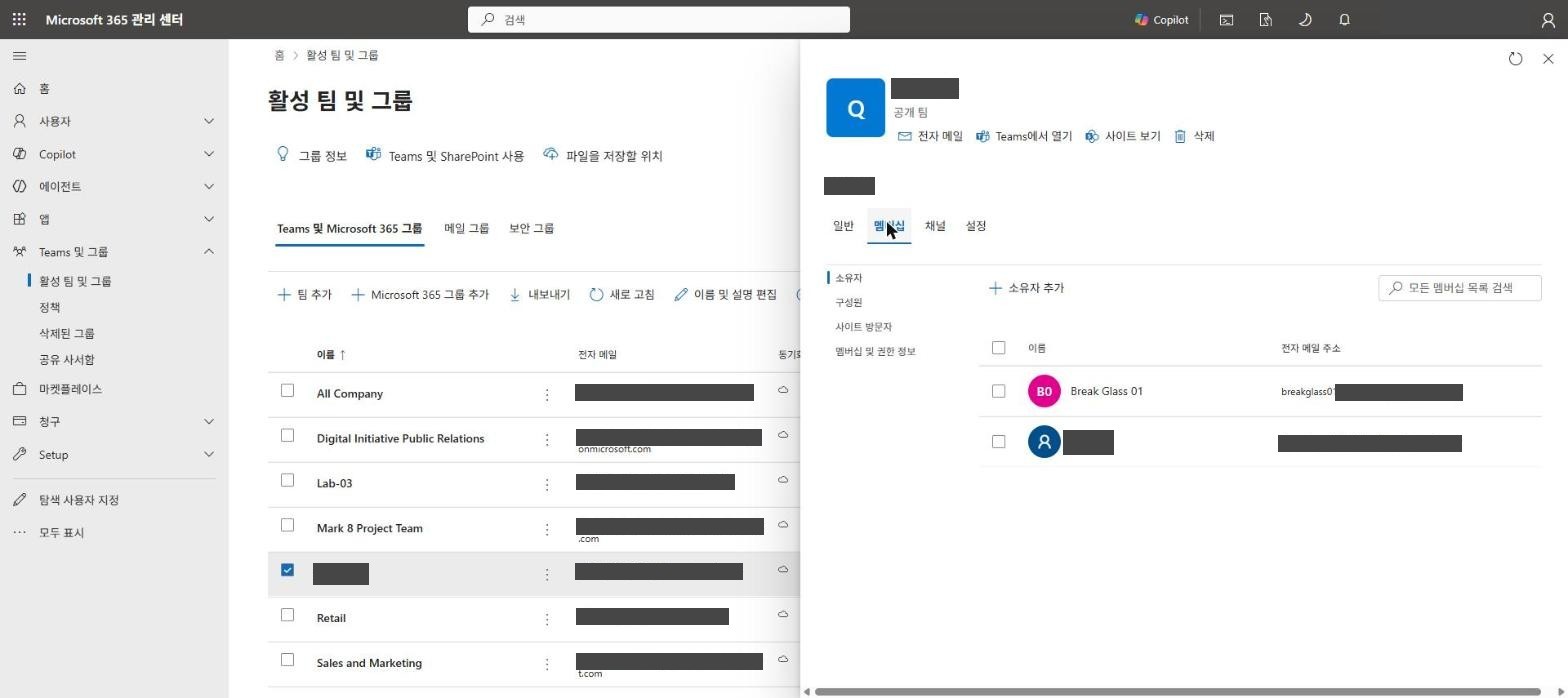Viewport: 1568px width, 698px height.
Task: Show the 구성원 member list
Action: pyautogui.click(x=848, y=302)
